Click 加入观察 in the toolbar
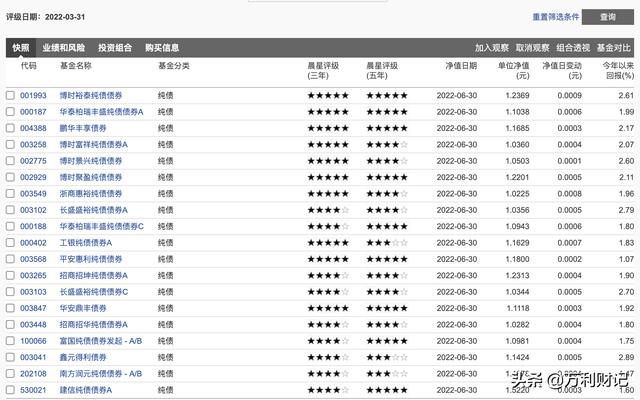The image size is (640, 400). [492, 48]
